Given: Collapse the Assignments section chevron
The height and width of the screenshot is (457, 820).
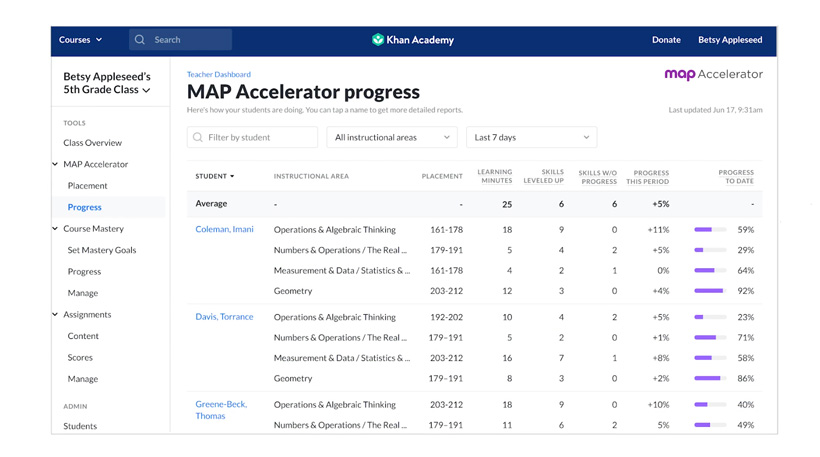Looking at the screenshot, I should (x=55, y=314).
